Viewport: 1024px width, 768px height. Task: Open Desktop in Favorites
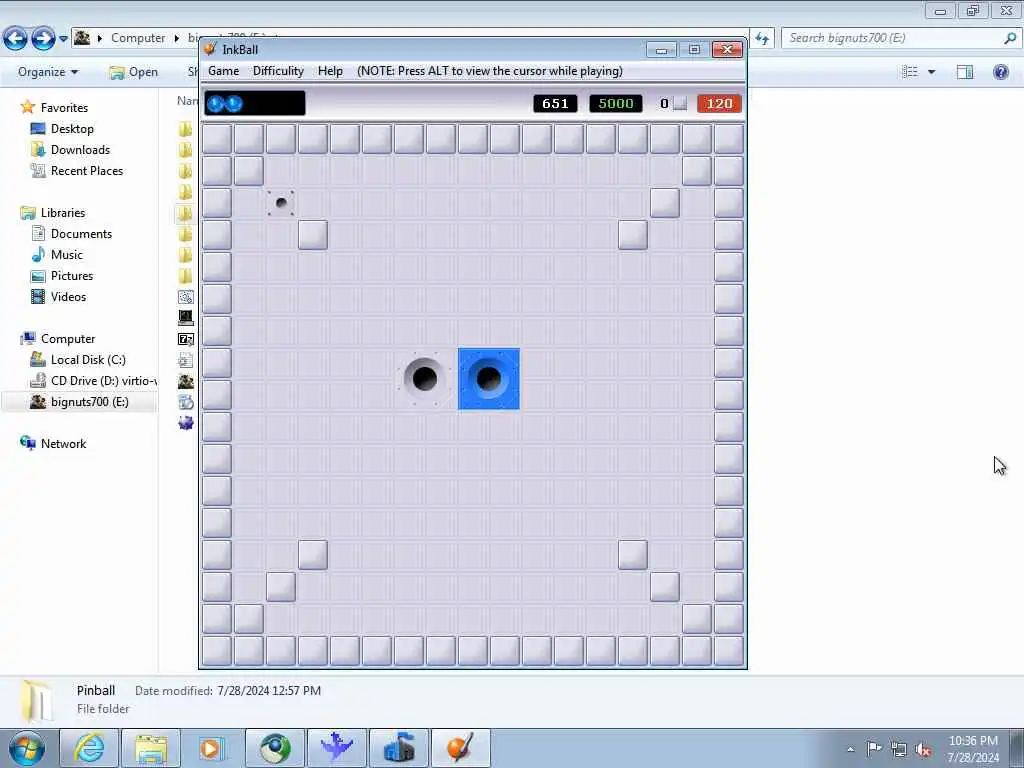pos(72,129)
